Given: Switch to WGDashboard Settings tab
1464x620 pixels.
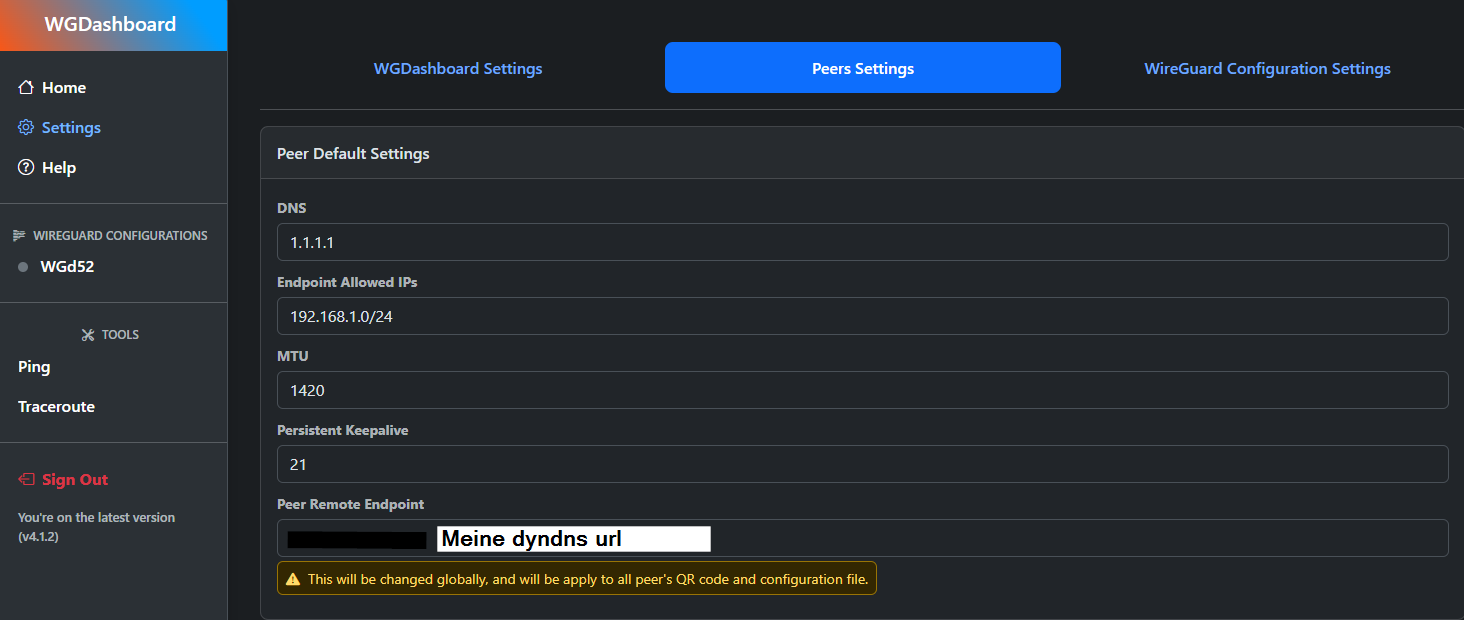Looking at the screenshot, I should (458, 69).
